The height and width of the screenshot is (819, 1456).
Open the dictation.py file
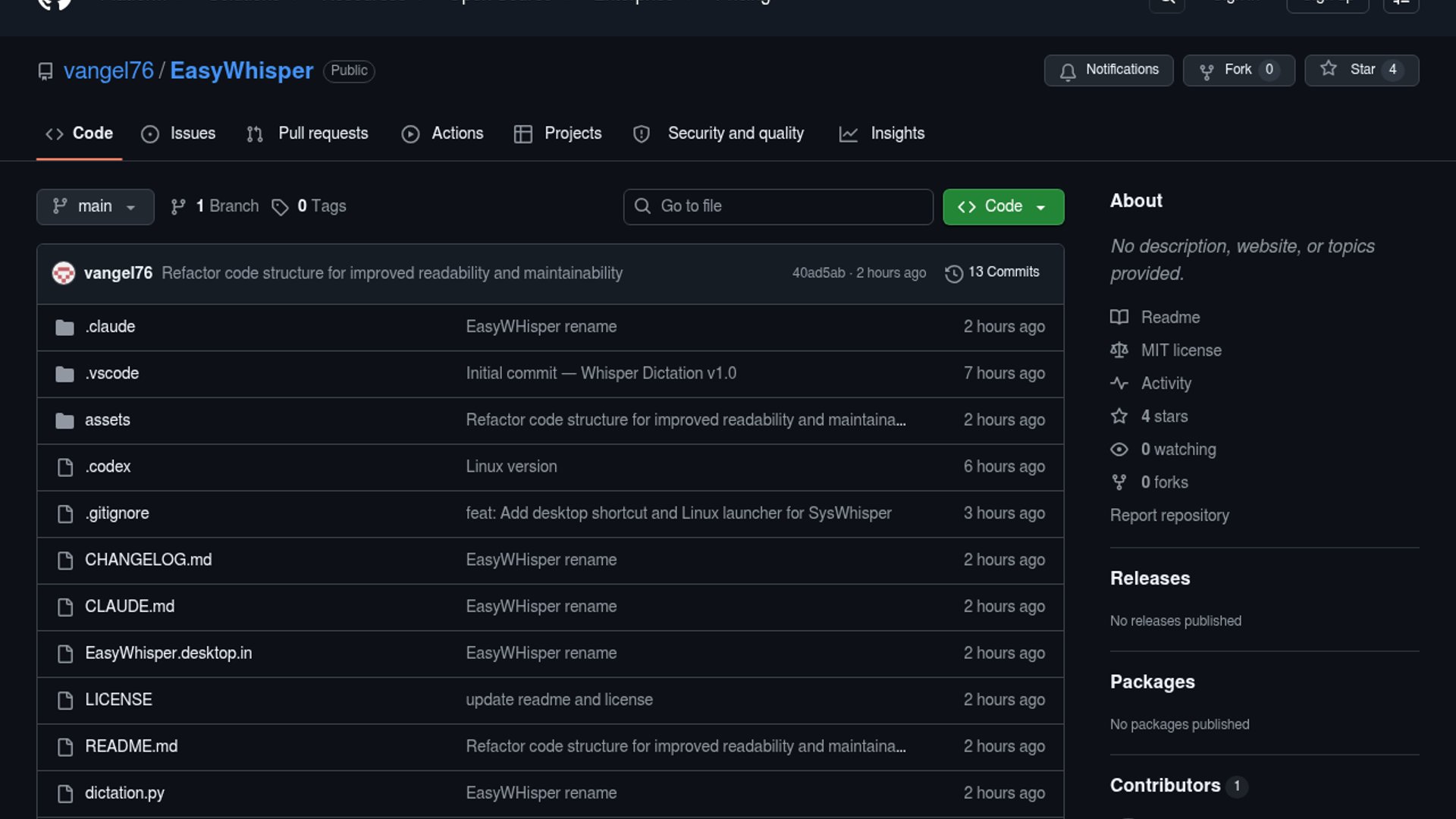[x=124, y=793]
